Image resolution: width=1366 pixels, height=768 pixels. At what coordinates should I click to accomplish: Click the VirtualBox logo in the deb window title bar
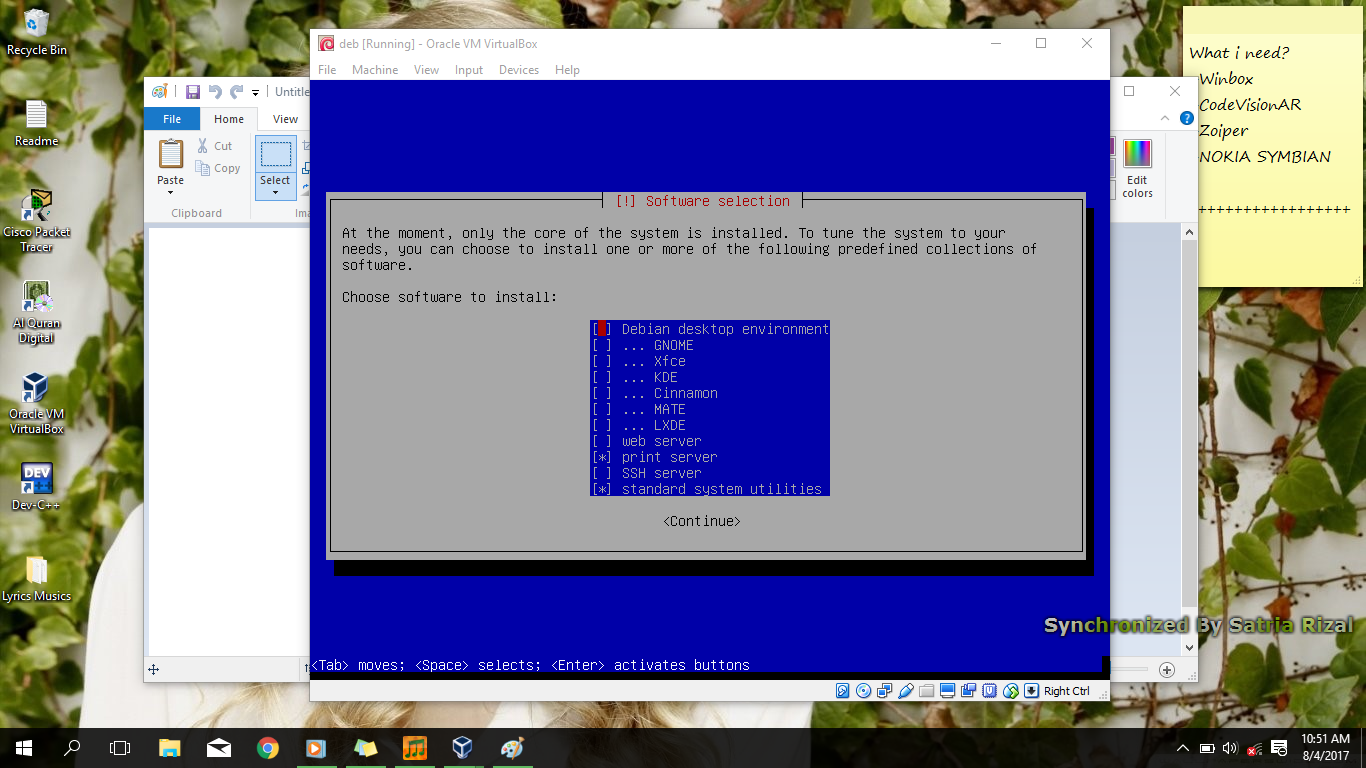coord(326,43)
